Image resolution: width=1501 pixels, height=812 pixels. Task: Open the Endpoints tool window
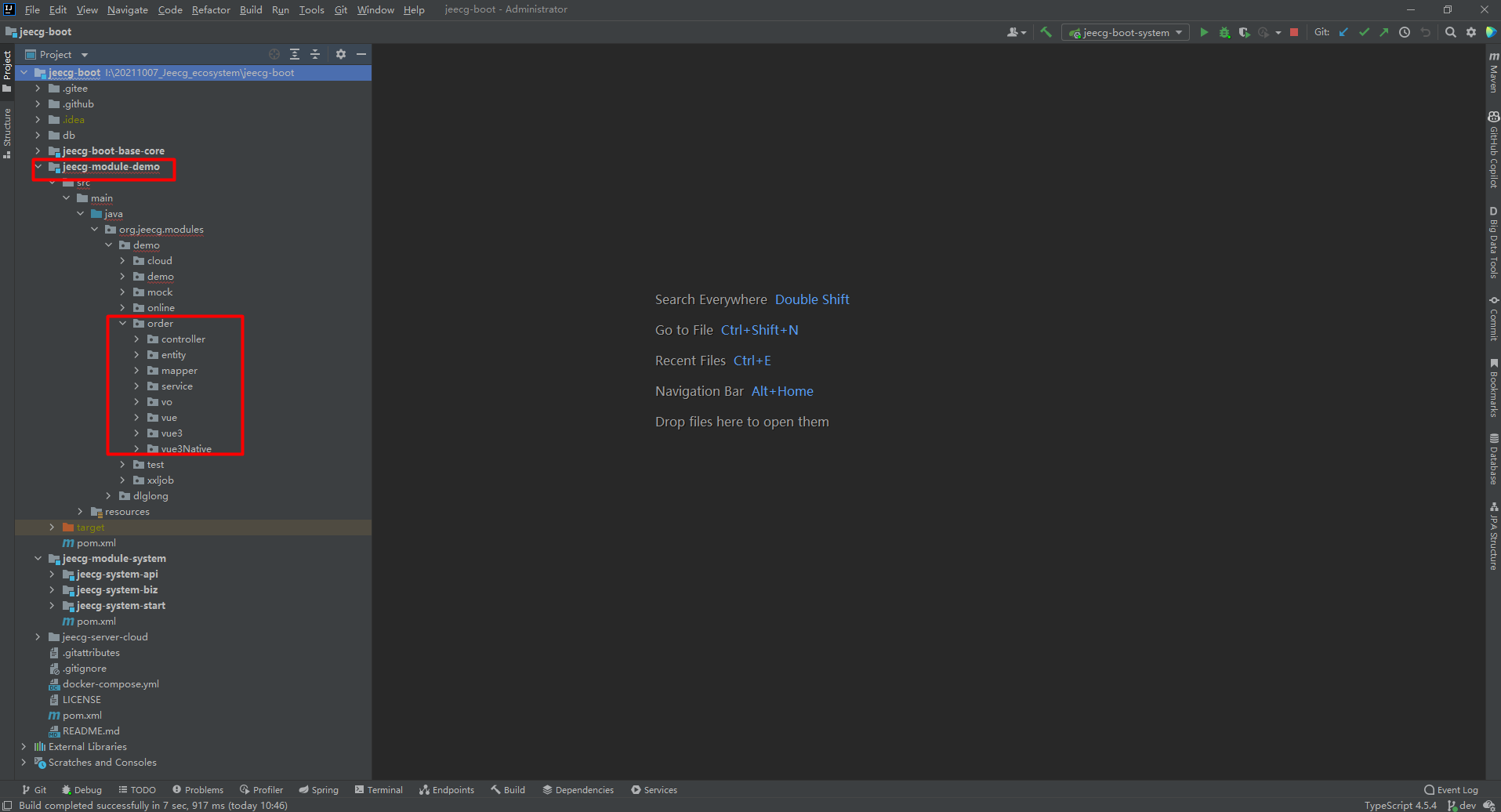pos(447,789)
